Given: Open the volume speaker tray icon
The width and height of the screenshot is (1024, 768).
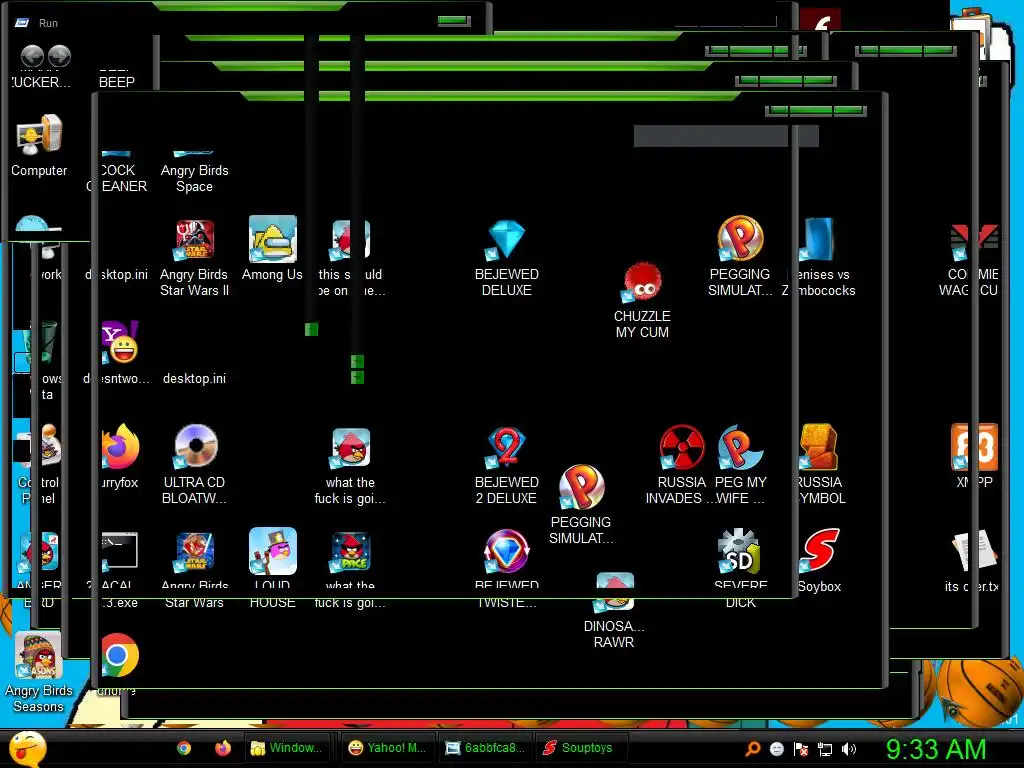Looking at the screenshot, I should pos(849,749).
